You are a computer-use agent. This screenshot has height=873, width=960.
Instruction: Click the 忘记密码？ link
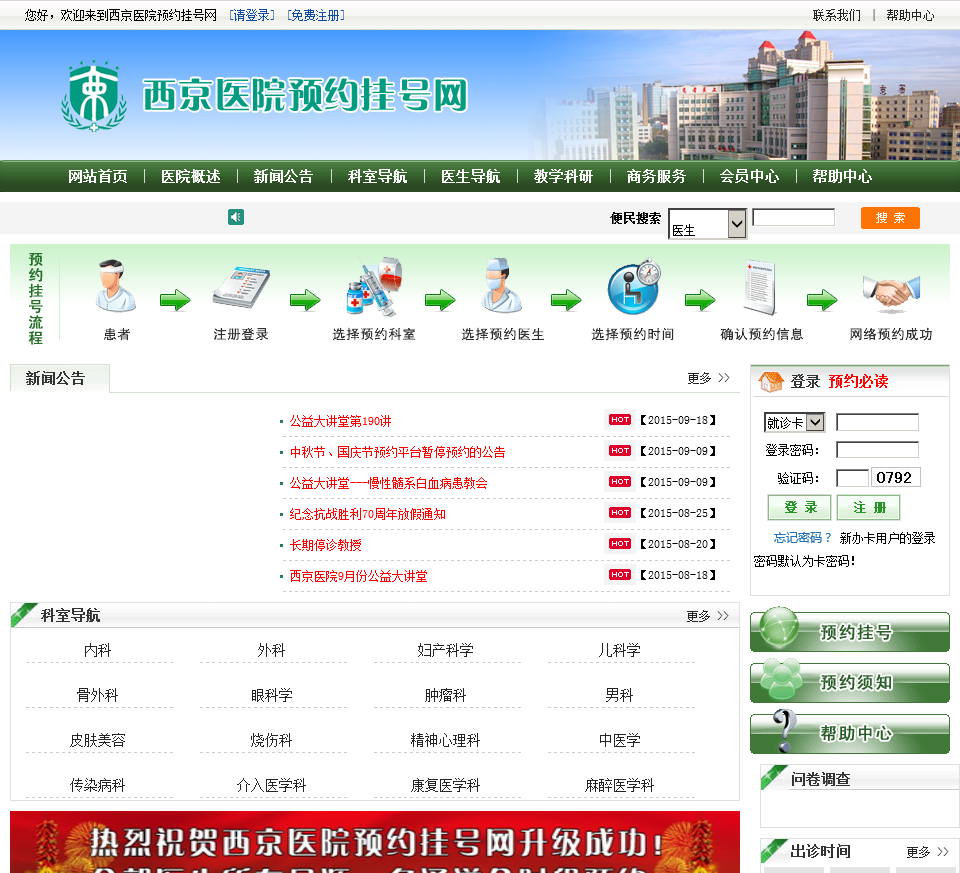point(803,538)
